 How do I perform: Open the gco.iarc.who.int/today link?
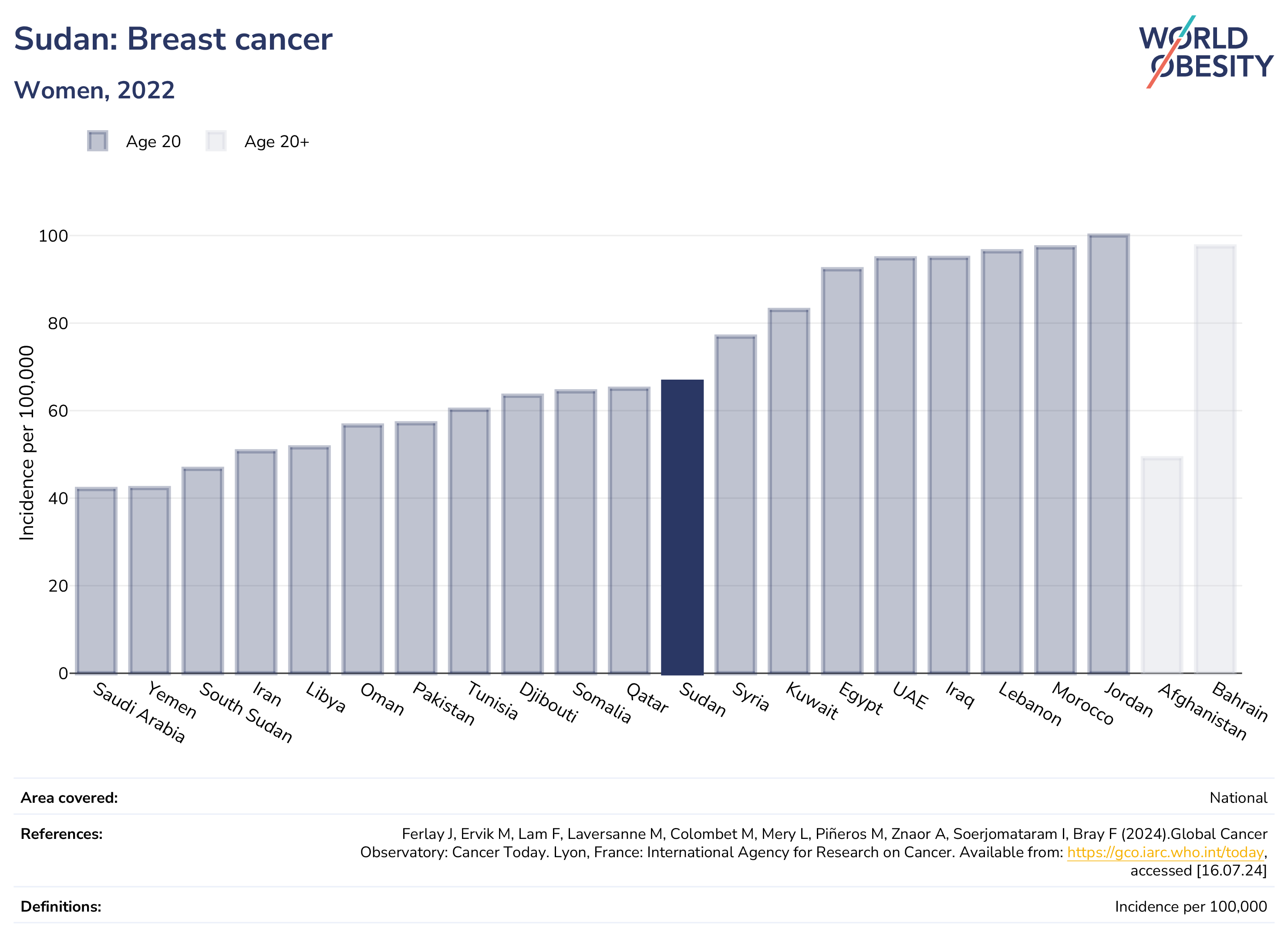coord(1165,852)
